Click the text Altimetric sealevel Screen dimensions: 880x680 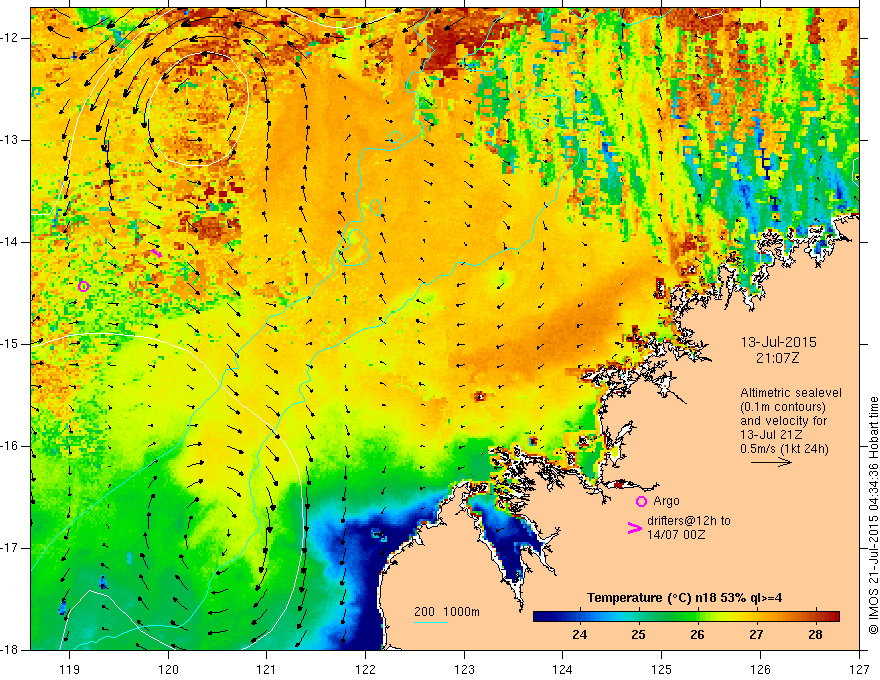pos(791,393)
